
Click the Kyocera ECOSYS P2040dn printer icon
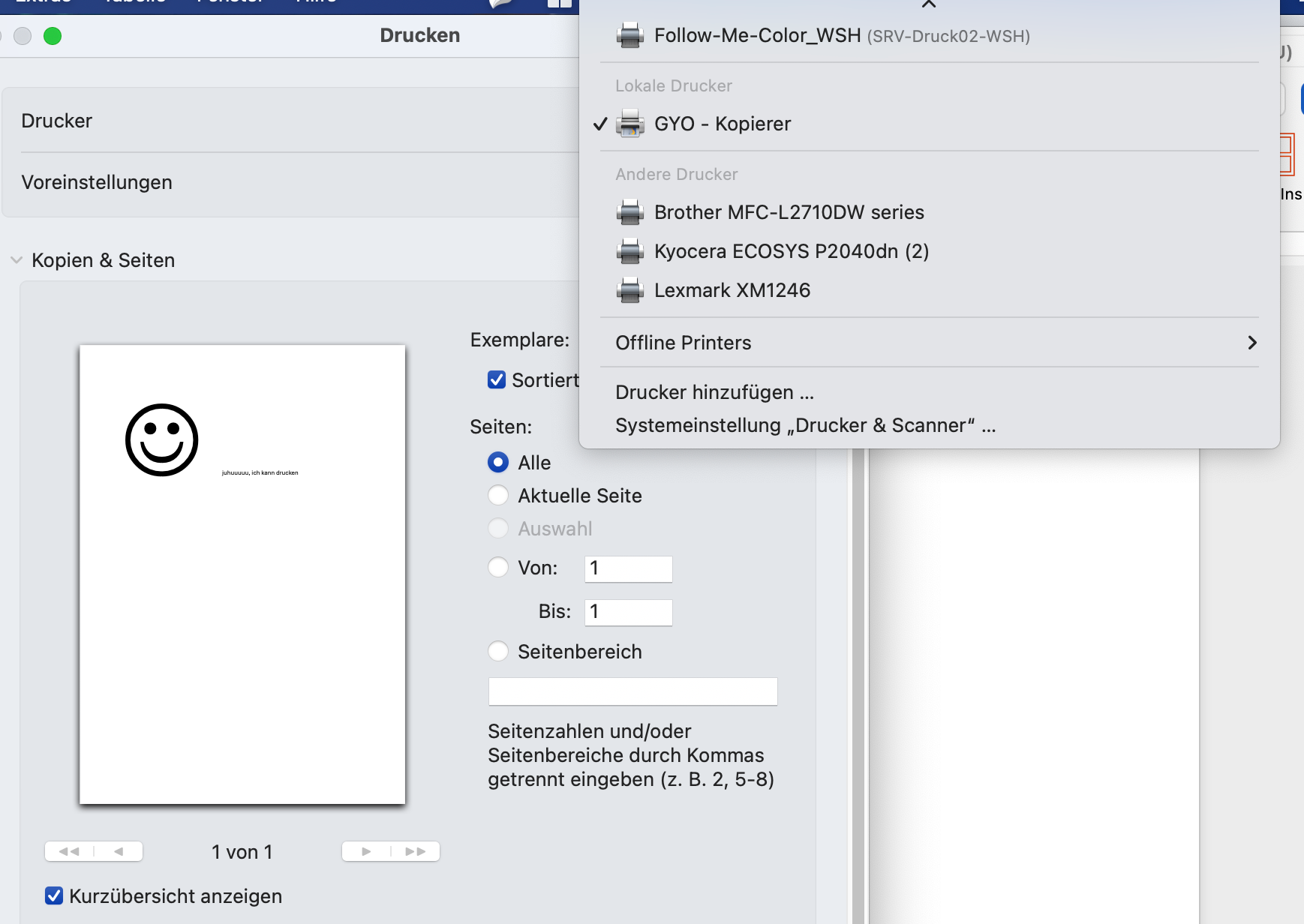(629, 251)
